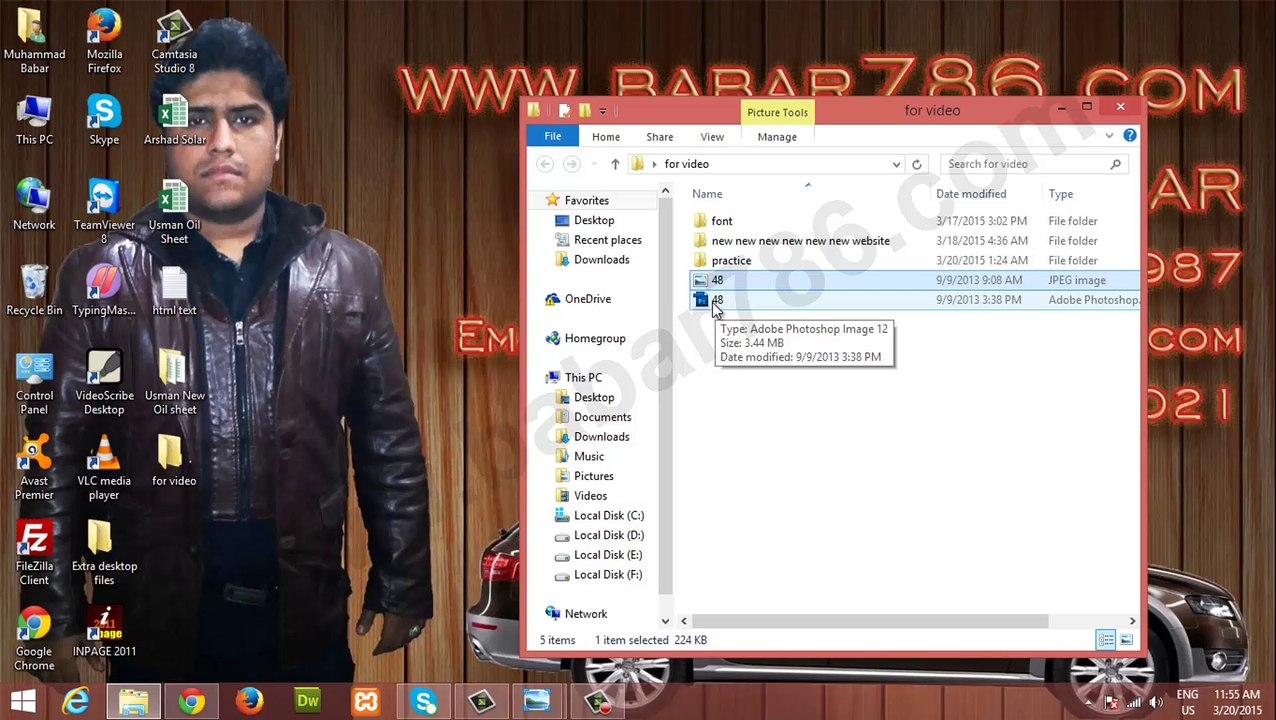
Task: Select the INPAGE 2011 desktop icon
Action: pyautogui.click(x=104, y=632)
